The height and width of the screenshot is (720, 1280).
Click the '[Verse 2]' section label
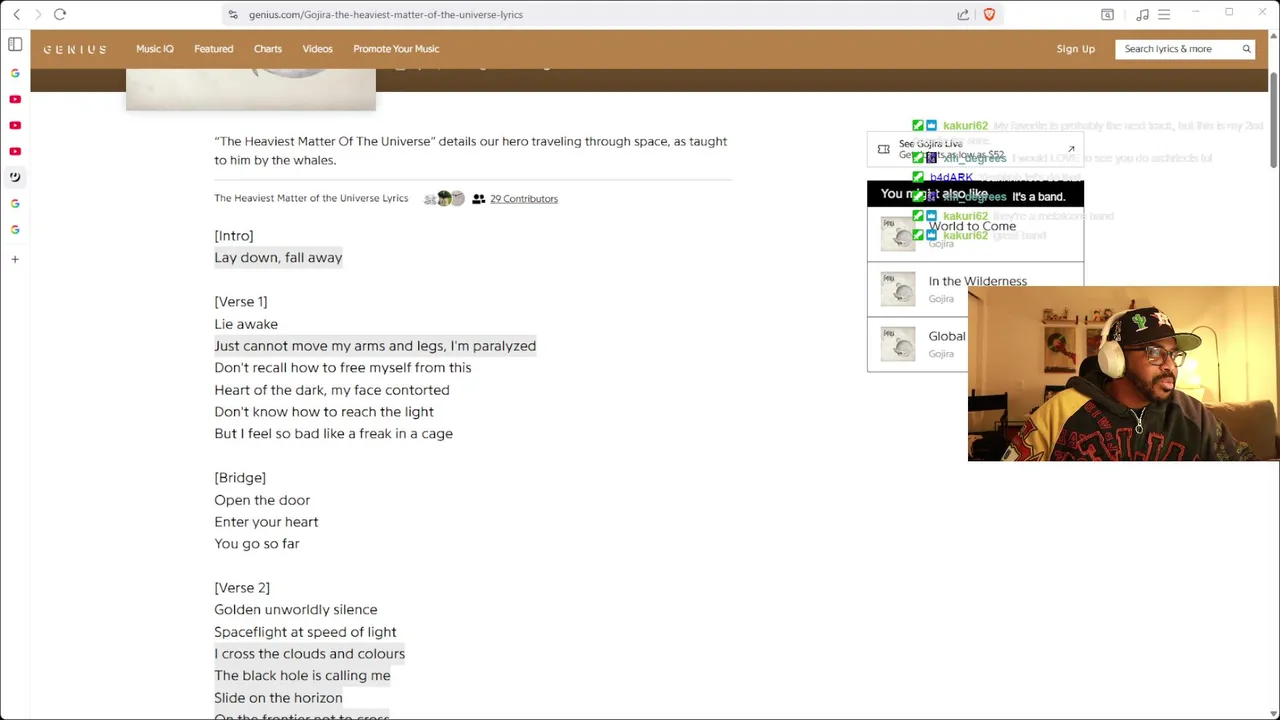pos(242,588)
